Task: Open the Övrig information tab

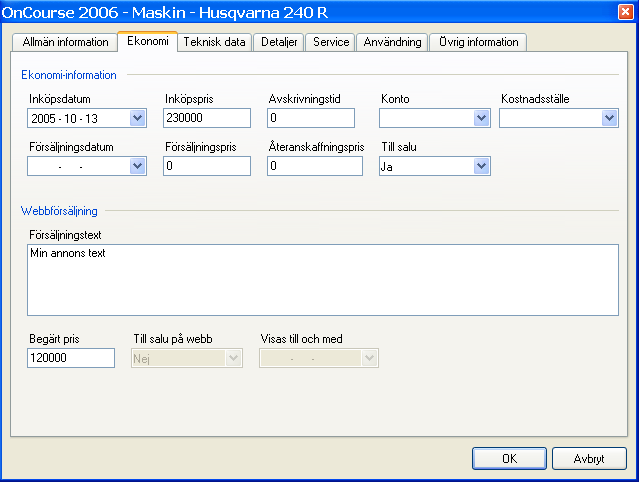Action: [478, 42]
